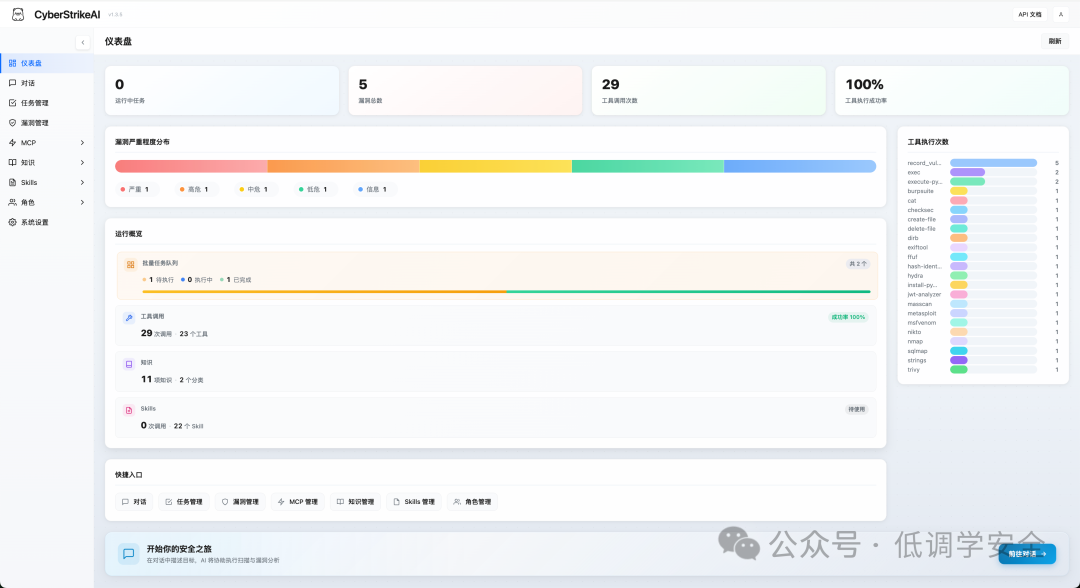Image resolution: width=1080 pixels, height=588 pixels.
Task: Expand the MCP submenu chevron
Action: coord(82,143)
